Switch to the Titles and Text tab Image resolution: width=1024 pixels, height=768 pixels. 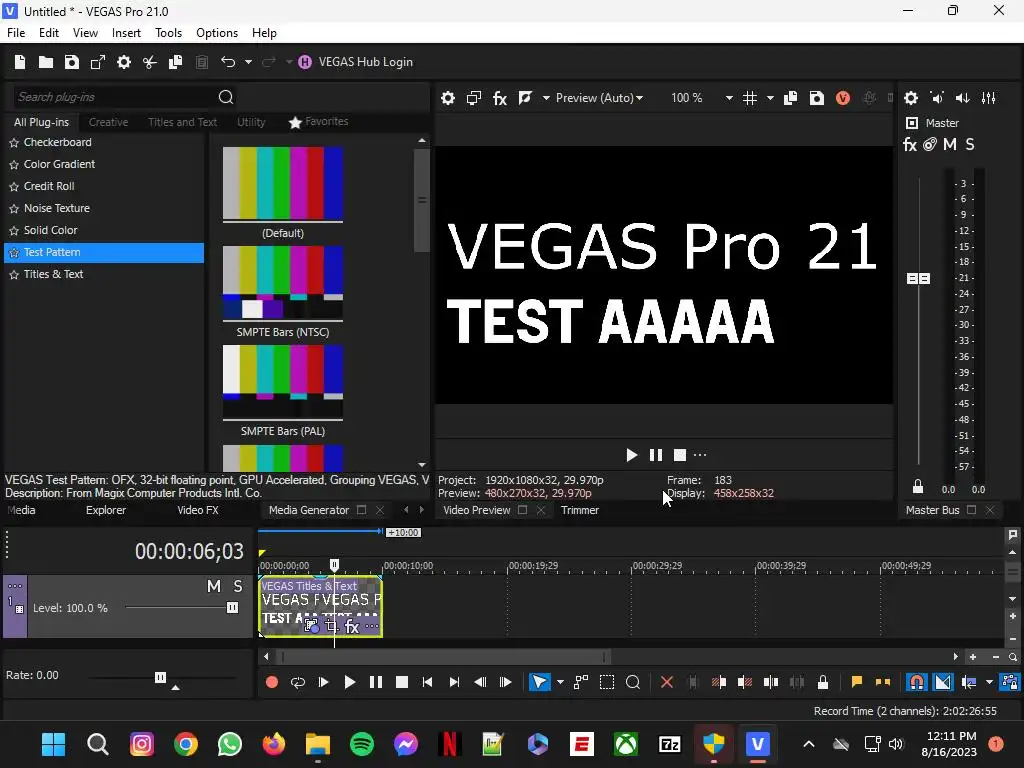182,122
